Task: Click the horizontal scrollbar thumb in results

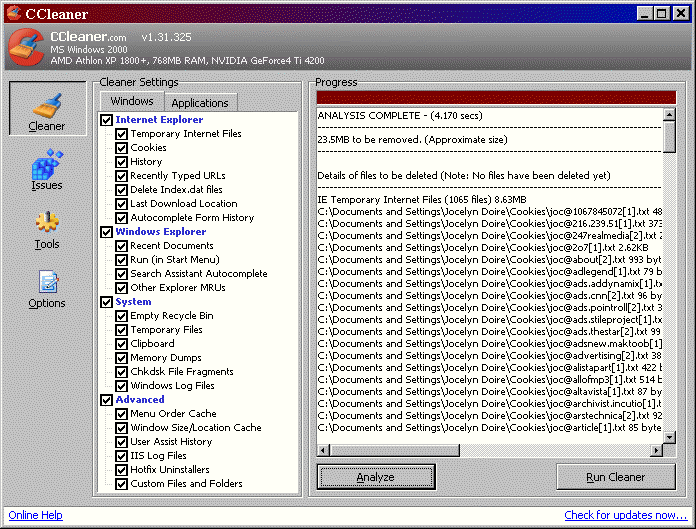Action: [395, 450]
